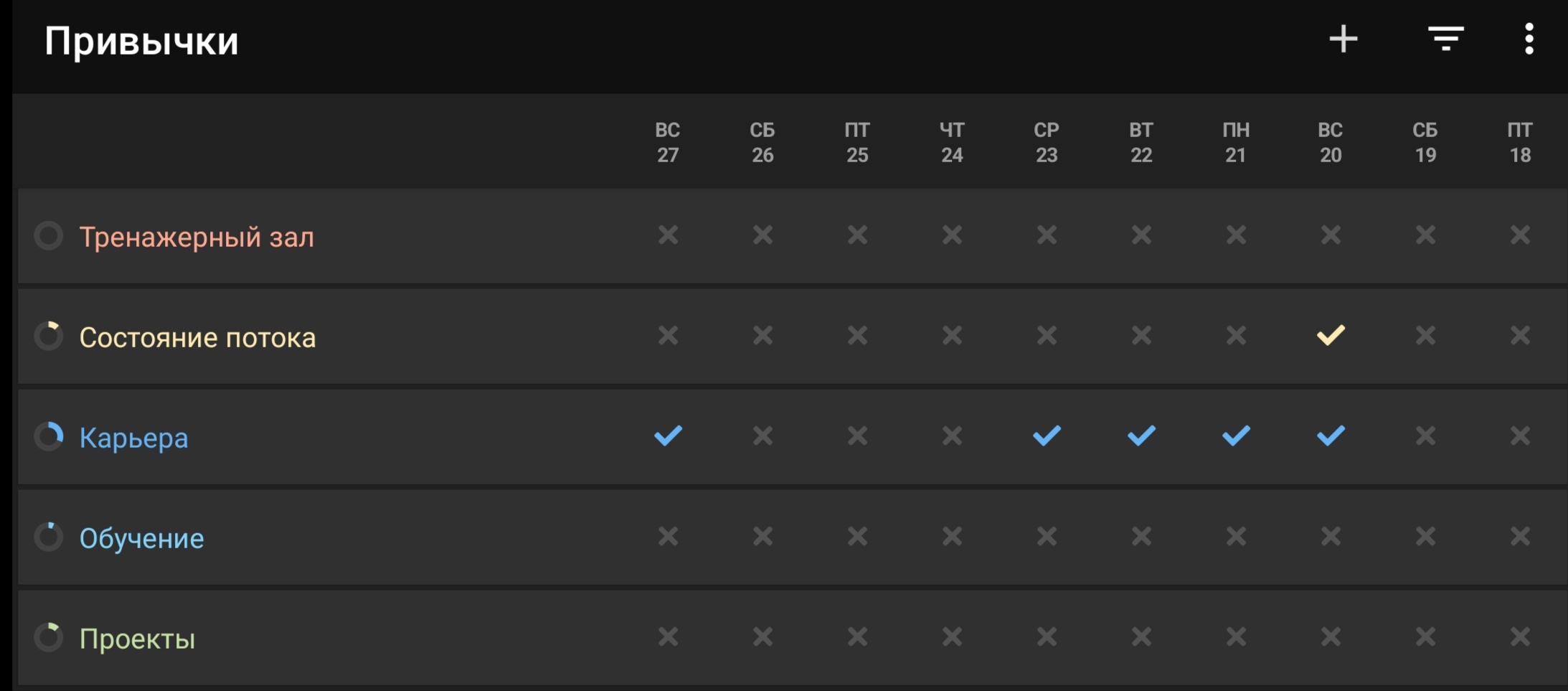Mark Проекты done on Thursday 24

click(x=952, y=636)
